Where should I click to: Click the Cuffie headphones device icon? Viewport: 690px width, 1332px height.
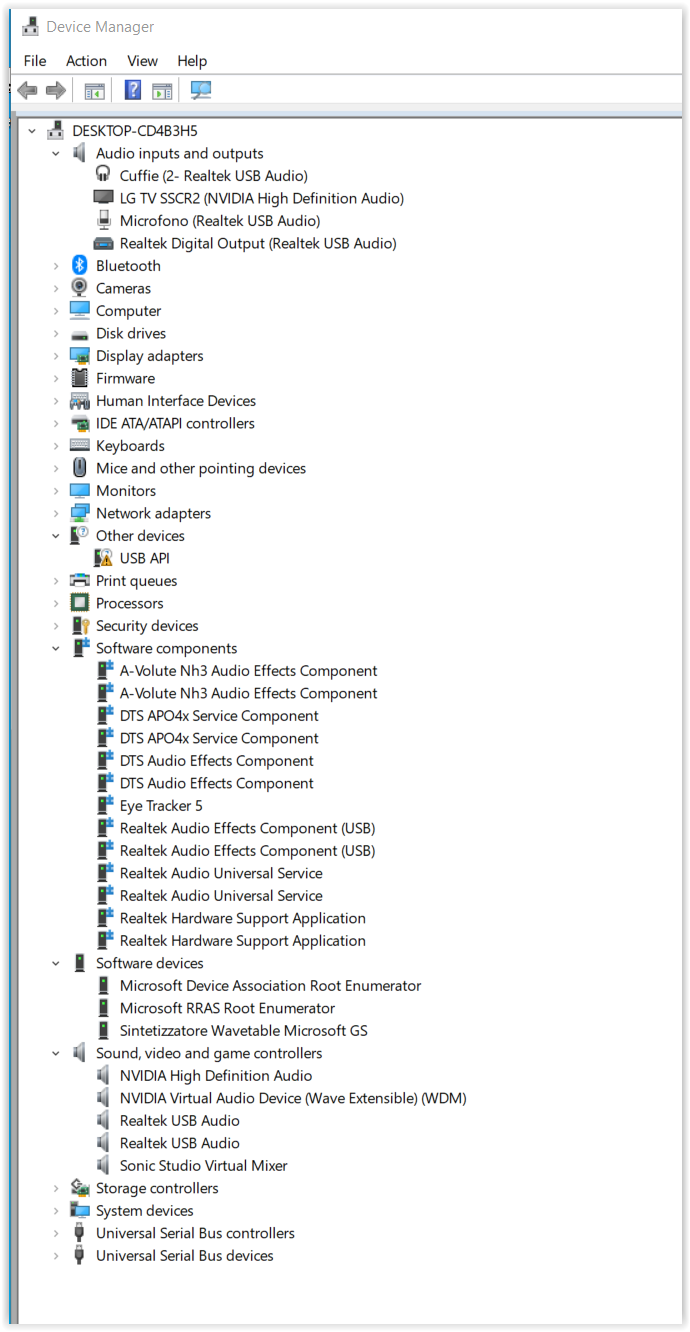click(103, 175)
